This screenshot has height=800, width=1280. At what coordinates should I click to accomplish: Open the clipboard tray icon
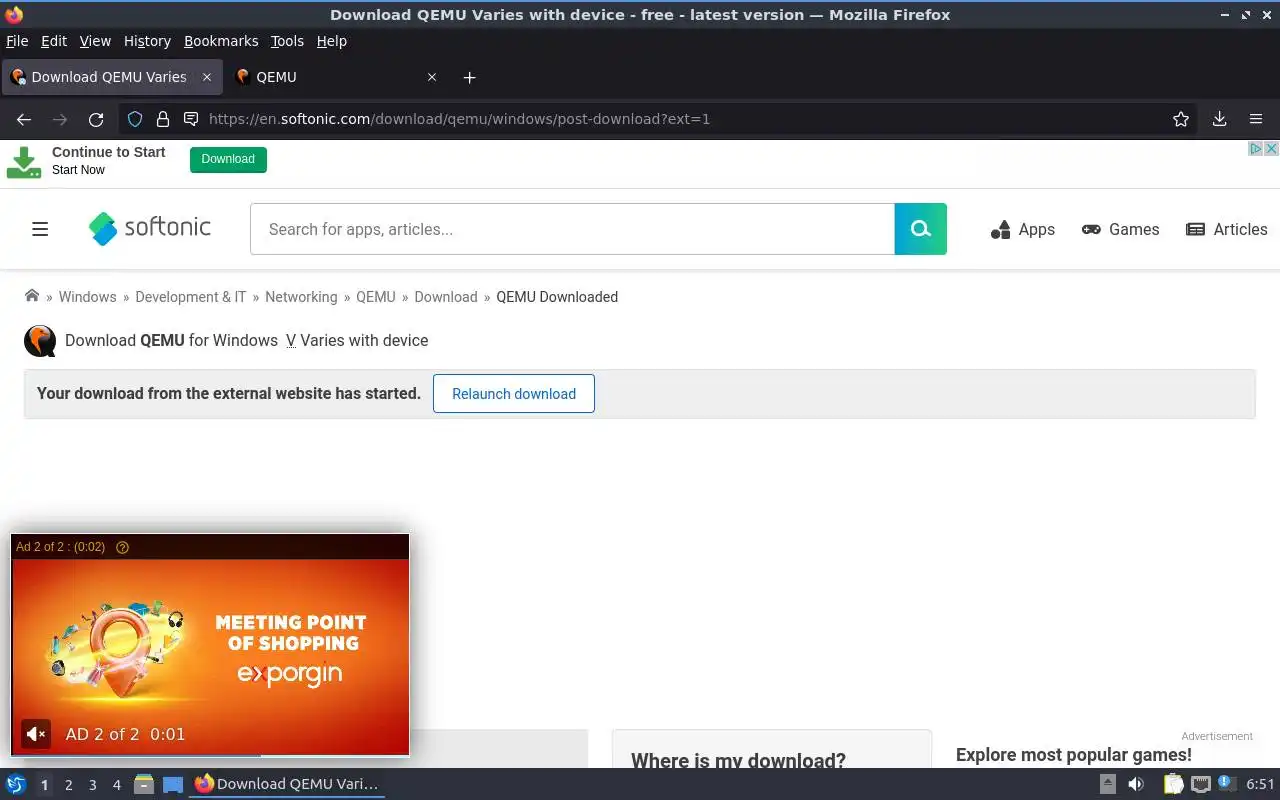click(1173, 784)
